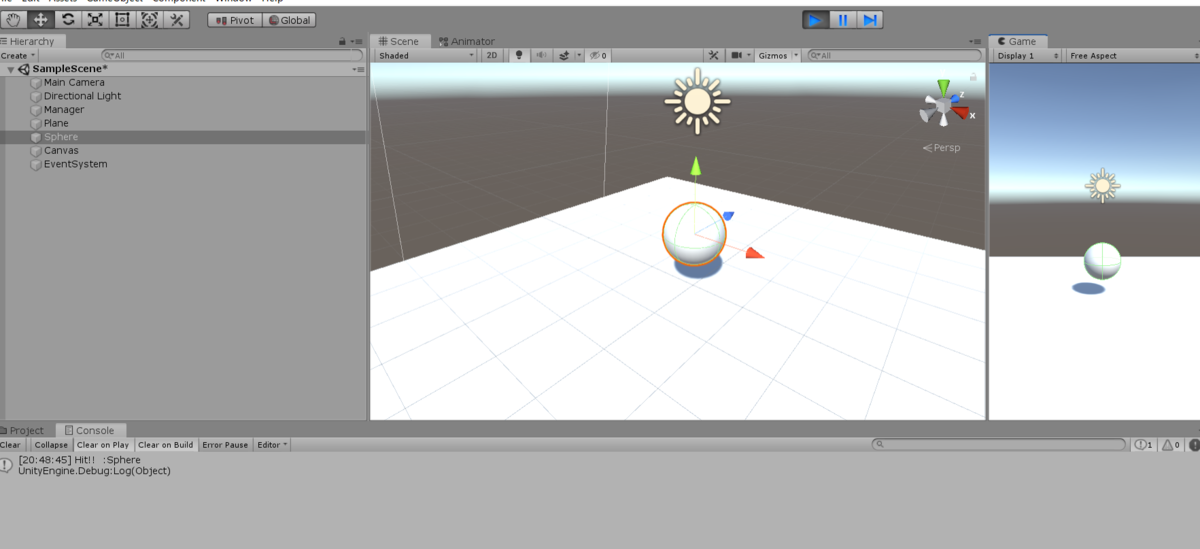Toggle Error Pause in Console
Screen dimensions: 1200x549
(x=225, y=445)
